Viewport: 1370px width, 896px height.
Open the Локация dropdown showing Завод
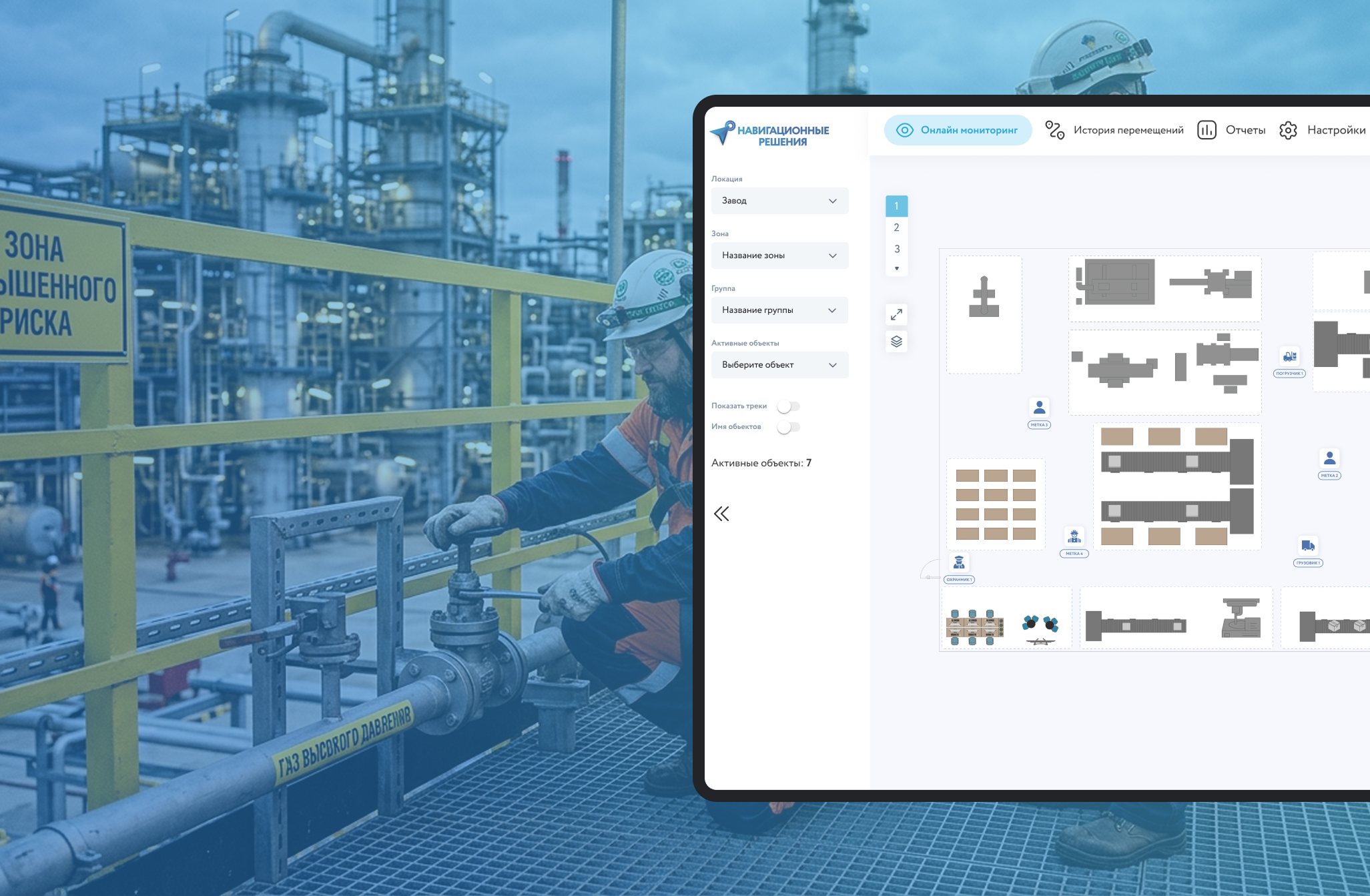tap(779, 201)
